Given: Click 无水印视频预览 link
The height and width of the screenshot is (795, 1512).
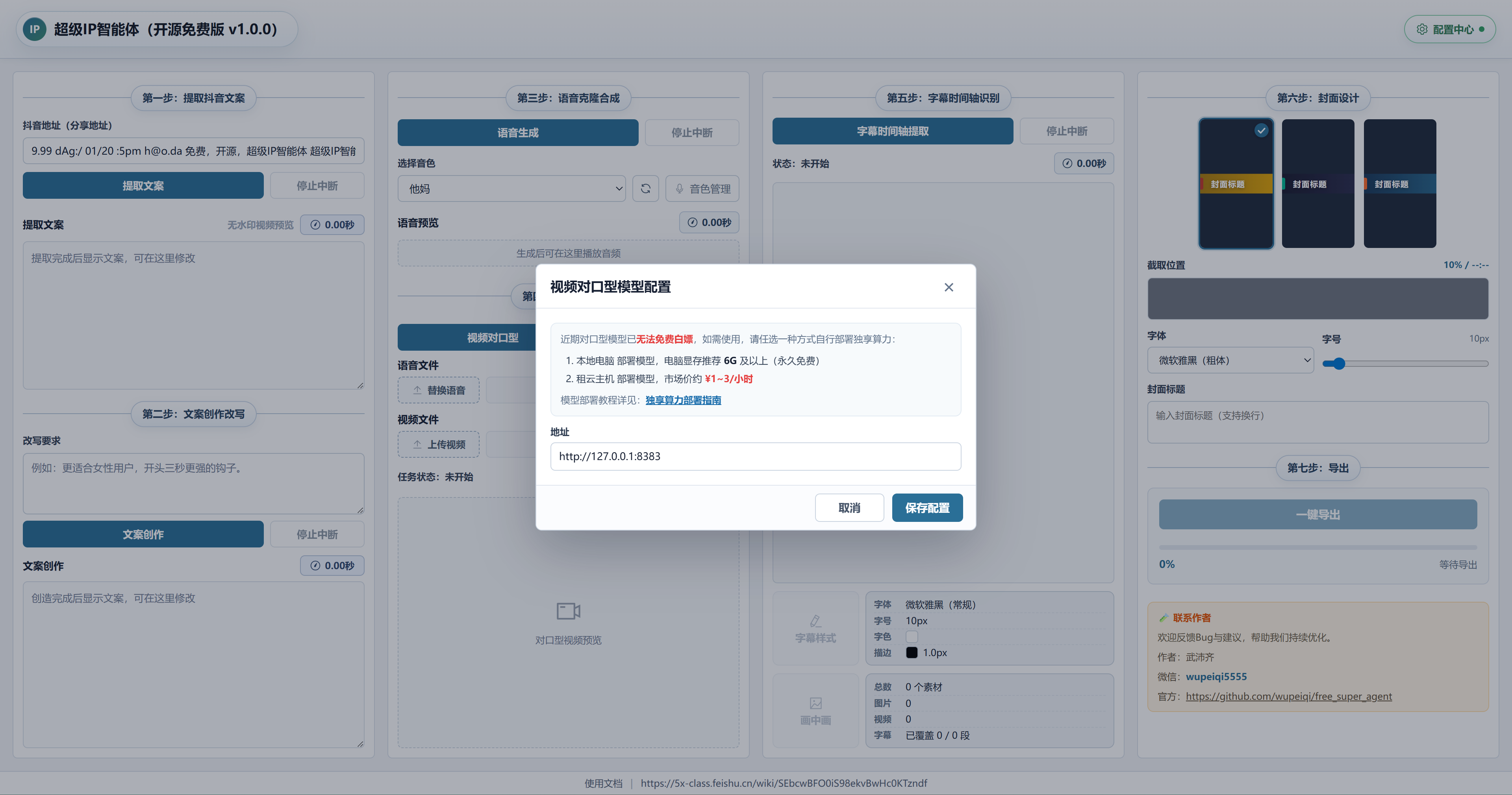Looking at the screenshot, I should [x=260, y=225].
